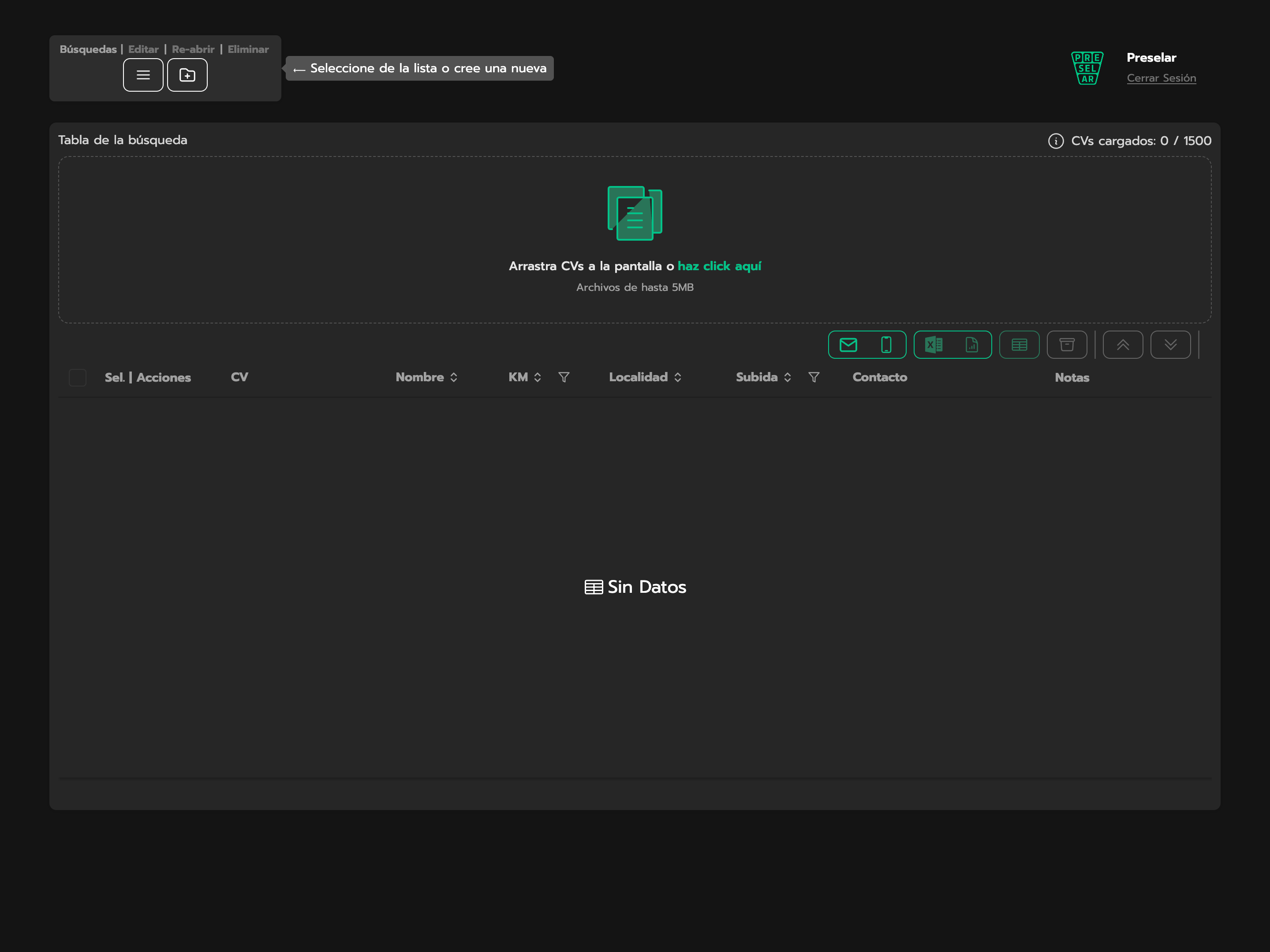Click the green CV documents upload icon
Screen dimensions: 1270x952
pos(635,213)
